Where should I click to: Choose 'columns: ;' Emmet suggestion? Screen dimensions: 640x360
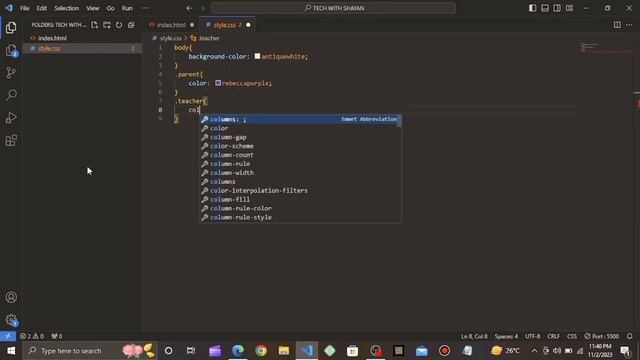coord(300,119)
